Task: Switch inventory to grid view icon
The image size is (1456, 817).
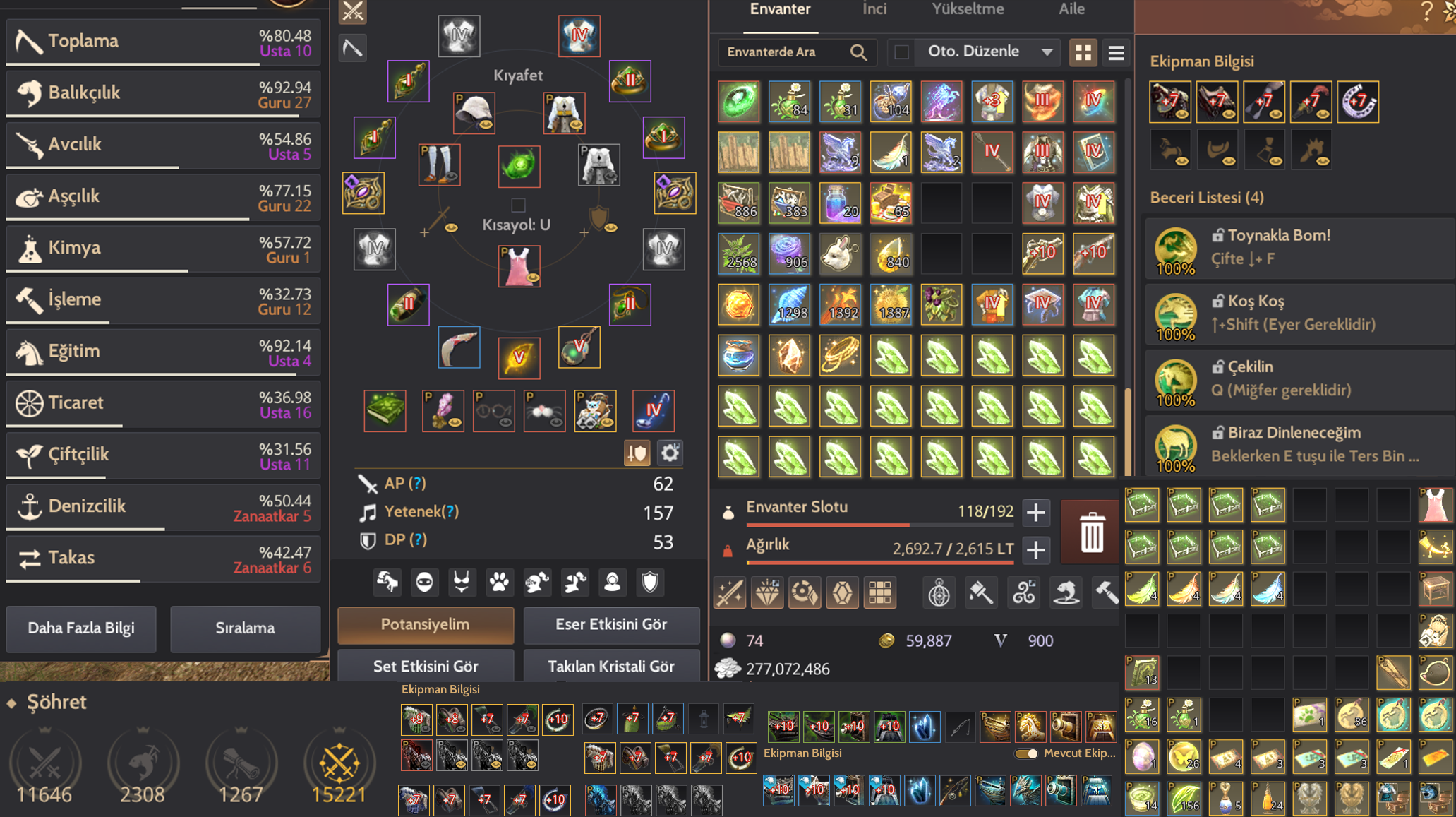Action: [x=1083, y=52]
